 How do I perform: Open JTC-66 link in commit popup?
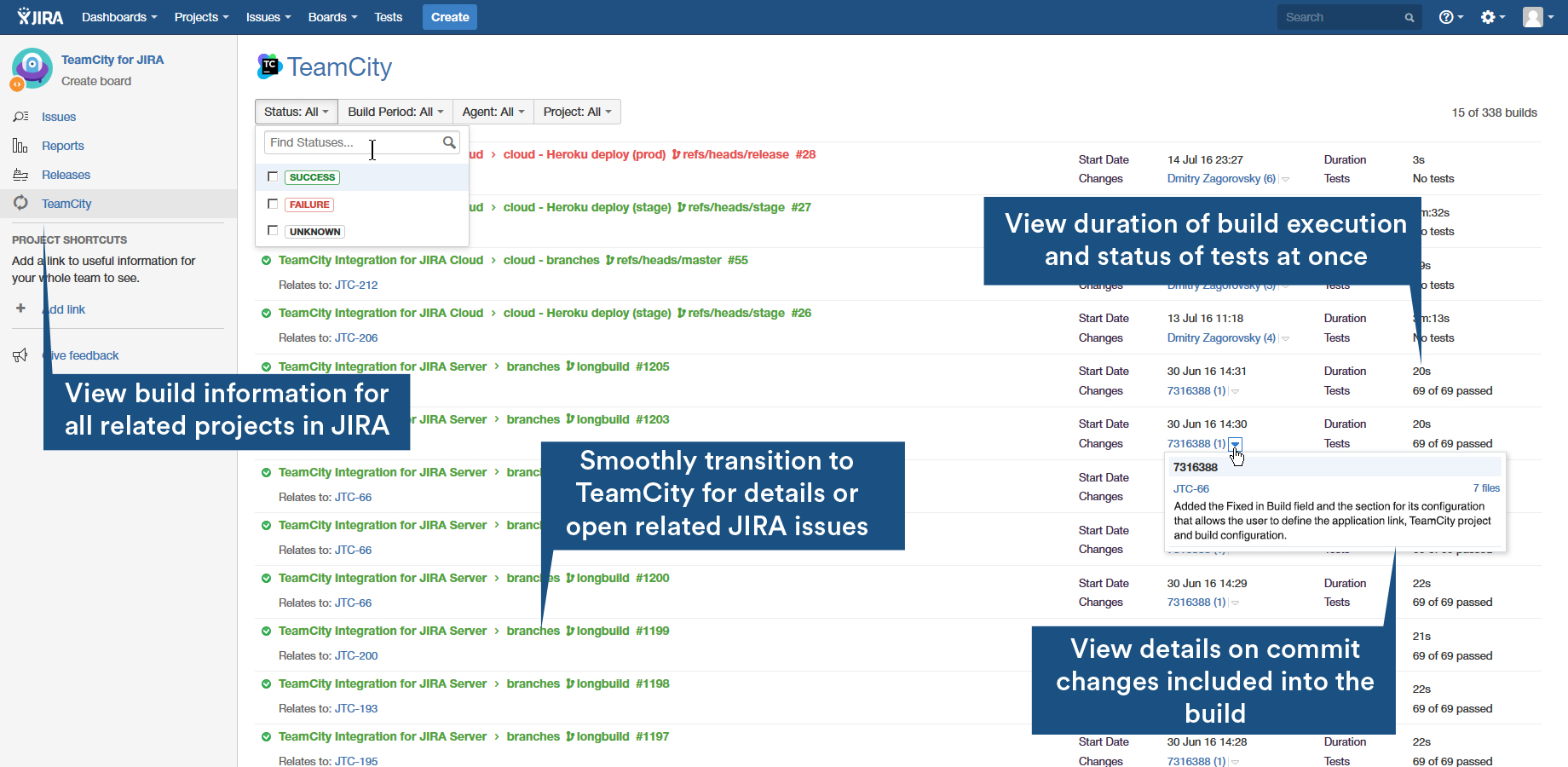[x=1191, y=488]
